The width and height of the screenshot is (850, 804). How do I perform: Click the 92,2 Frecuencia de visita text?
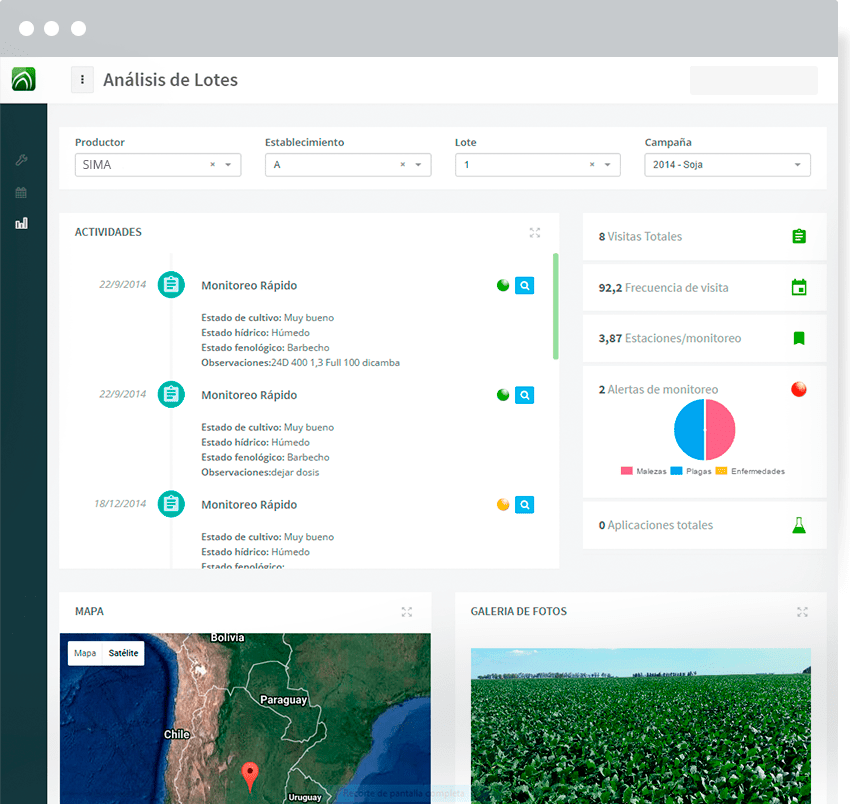(x=664, y=287)
